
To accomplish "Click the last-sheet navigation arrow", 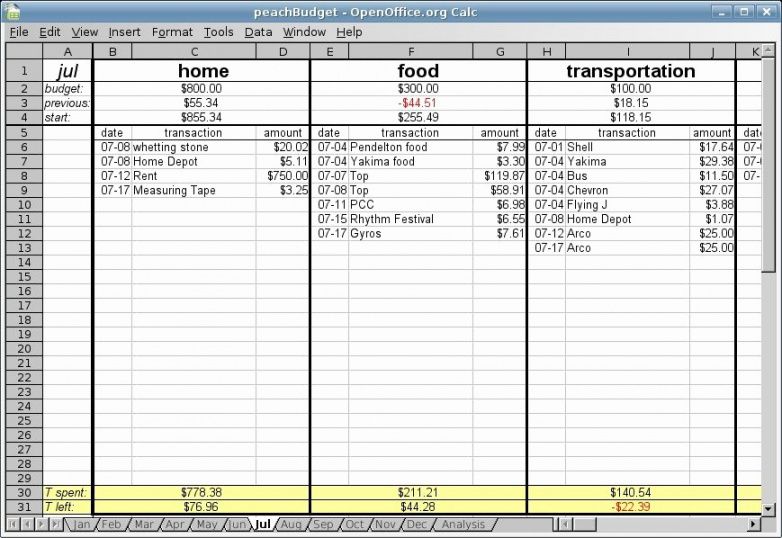I will (x=55, y=525).
